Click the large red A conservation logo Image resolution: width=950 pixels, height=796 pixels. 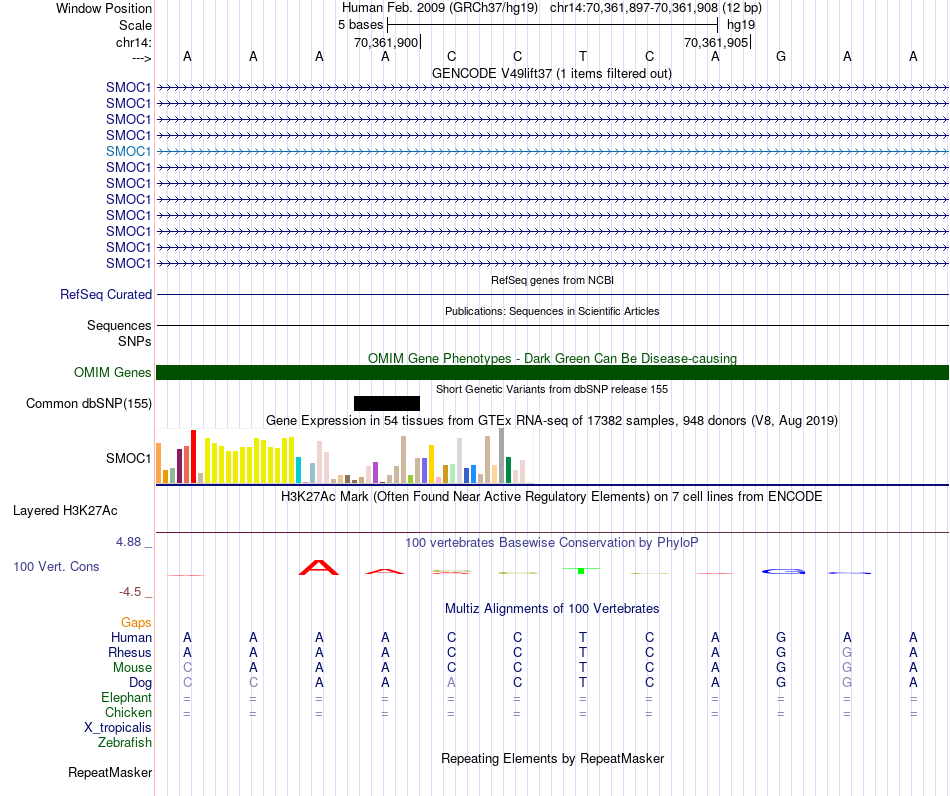pyautogui.click(x=319, y=568)
